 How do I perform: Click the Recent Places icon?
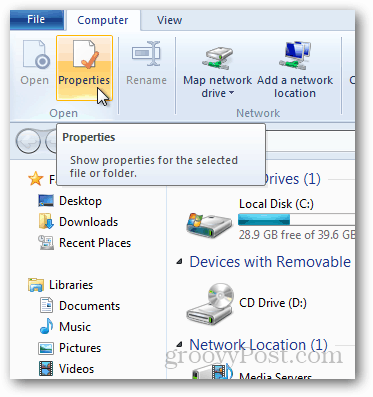tap(46, 243)
